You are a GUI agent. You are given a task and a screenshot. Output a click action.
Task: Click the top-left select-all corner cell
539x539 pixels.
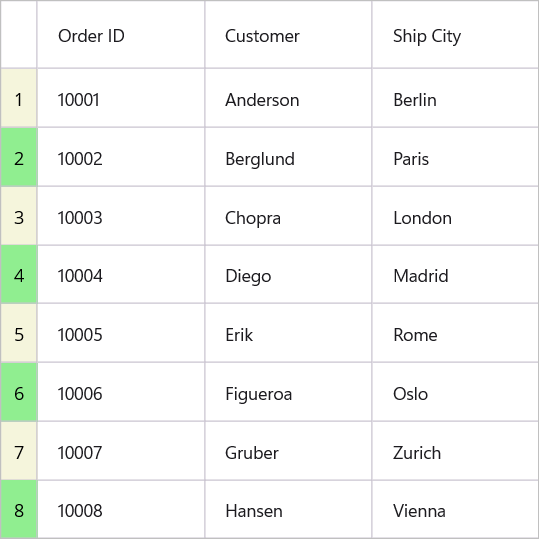click(x=19, y=34)
